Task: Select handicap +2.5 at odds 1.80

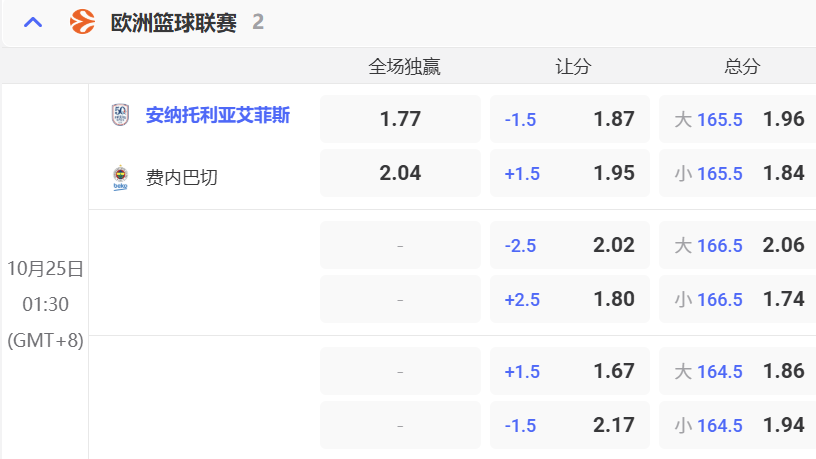Action: tap(570, 299)
